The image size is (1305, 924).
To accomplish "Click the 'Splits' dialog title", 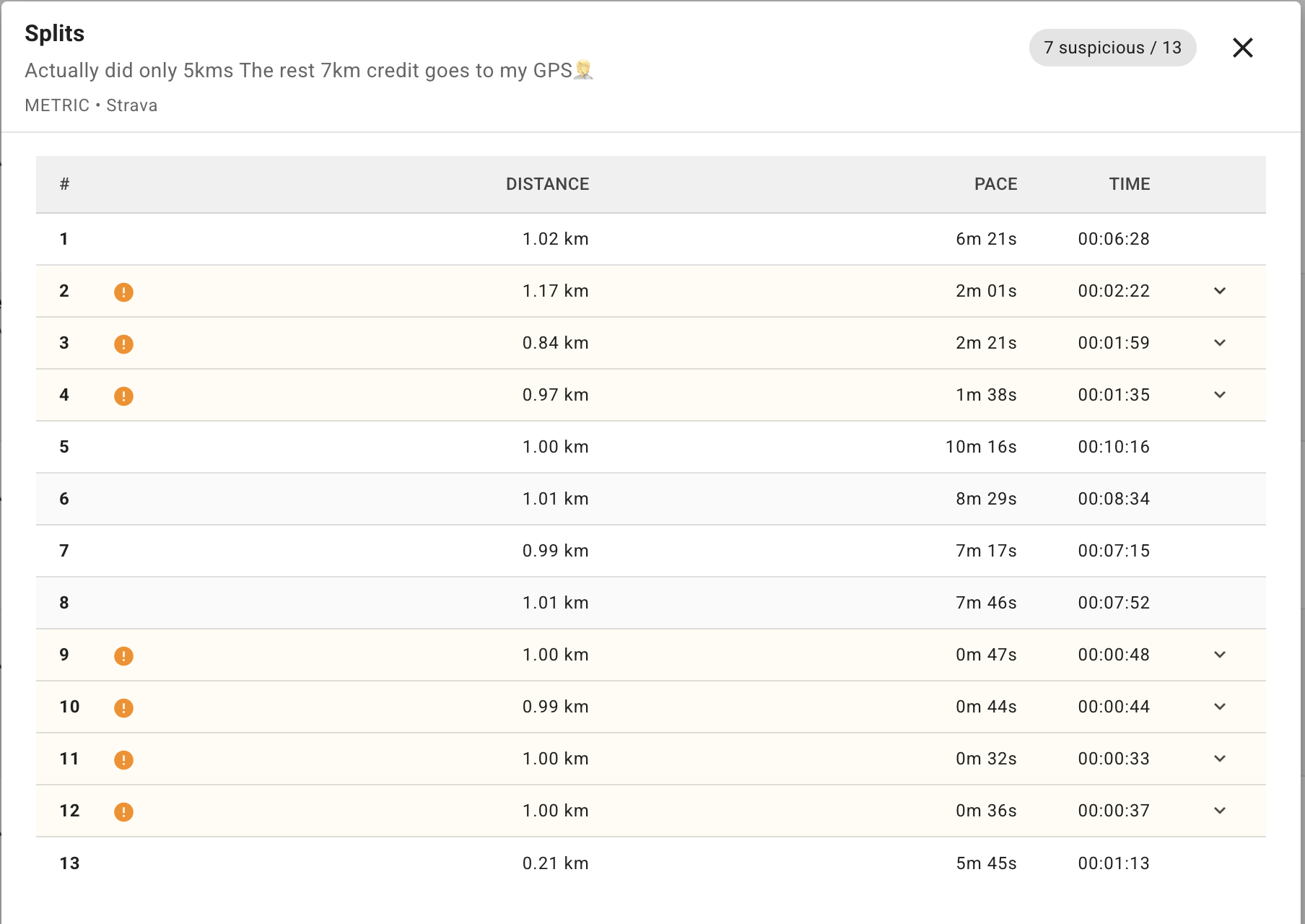I will coord(54,33).
